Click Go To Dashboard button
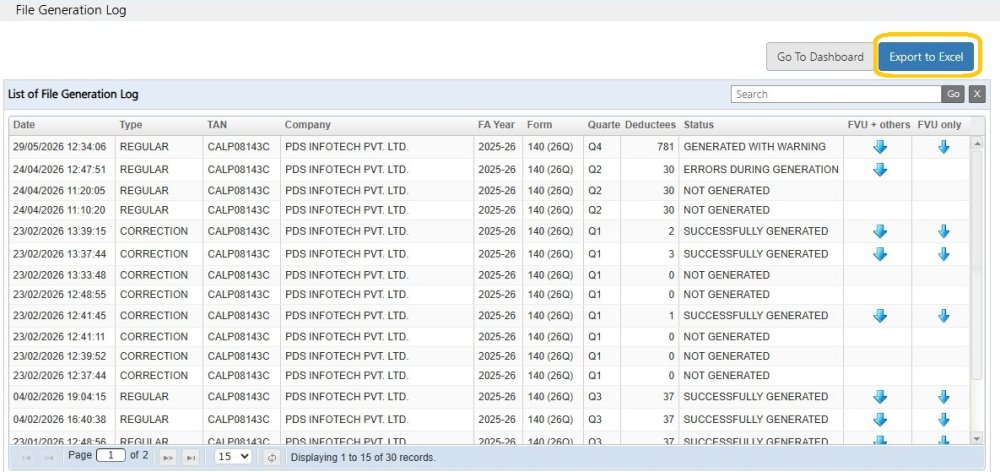Screen dimensions: 1000x472 pyautogui.click(x=820, y=57)
